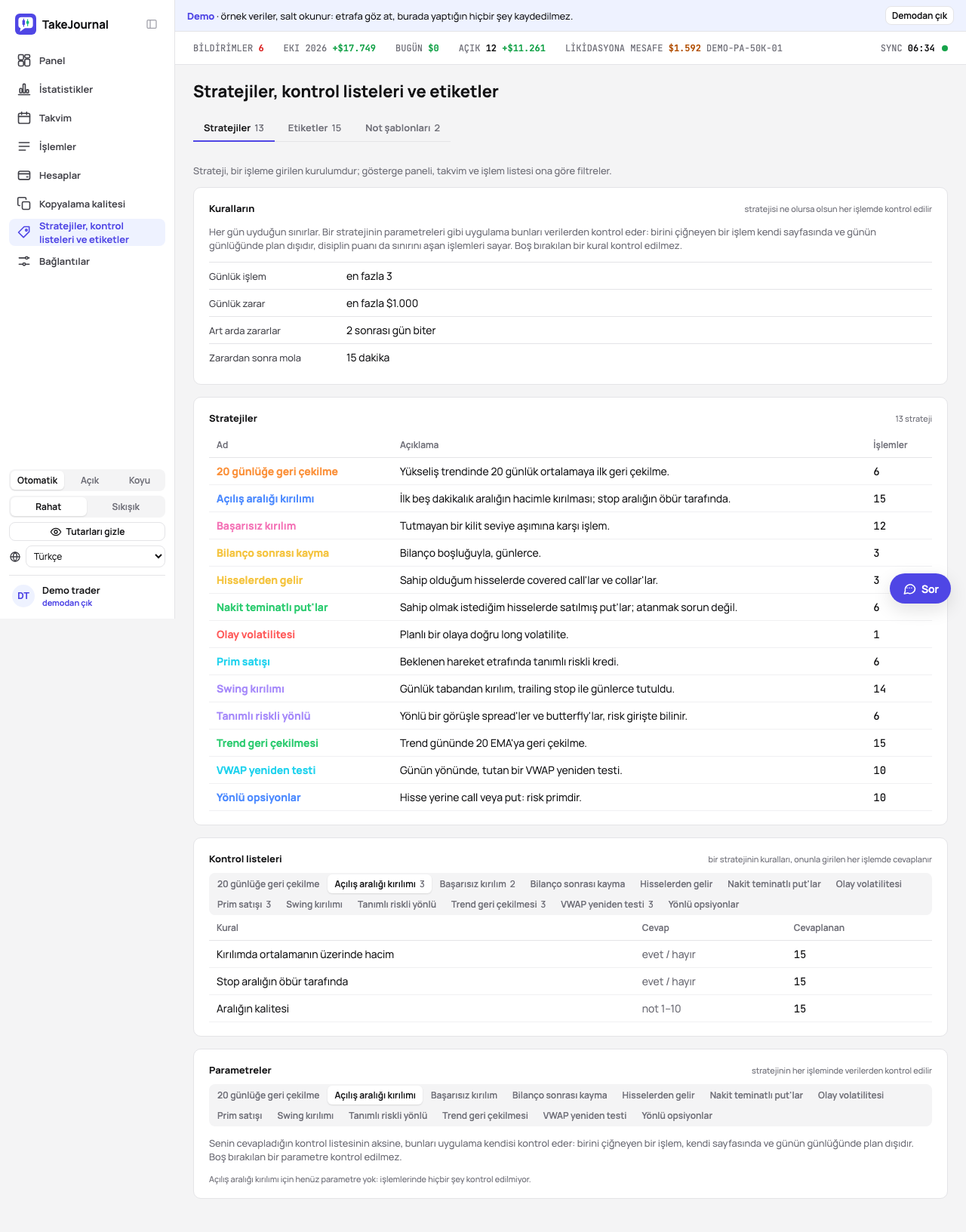Select Swing kırılımı in Parametreler
Image resolution: width=966 pixels, height=1232 pixels.
pyautogui.click(x=306, y=1116)
